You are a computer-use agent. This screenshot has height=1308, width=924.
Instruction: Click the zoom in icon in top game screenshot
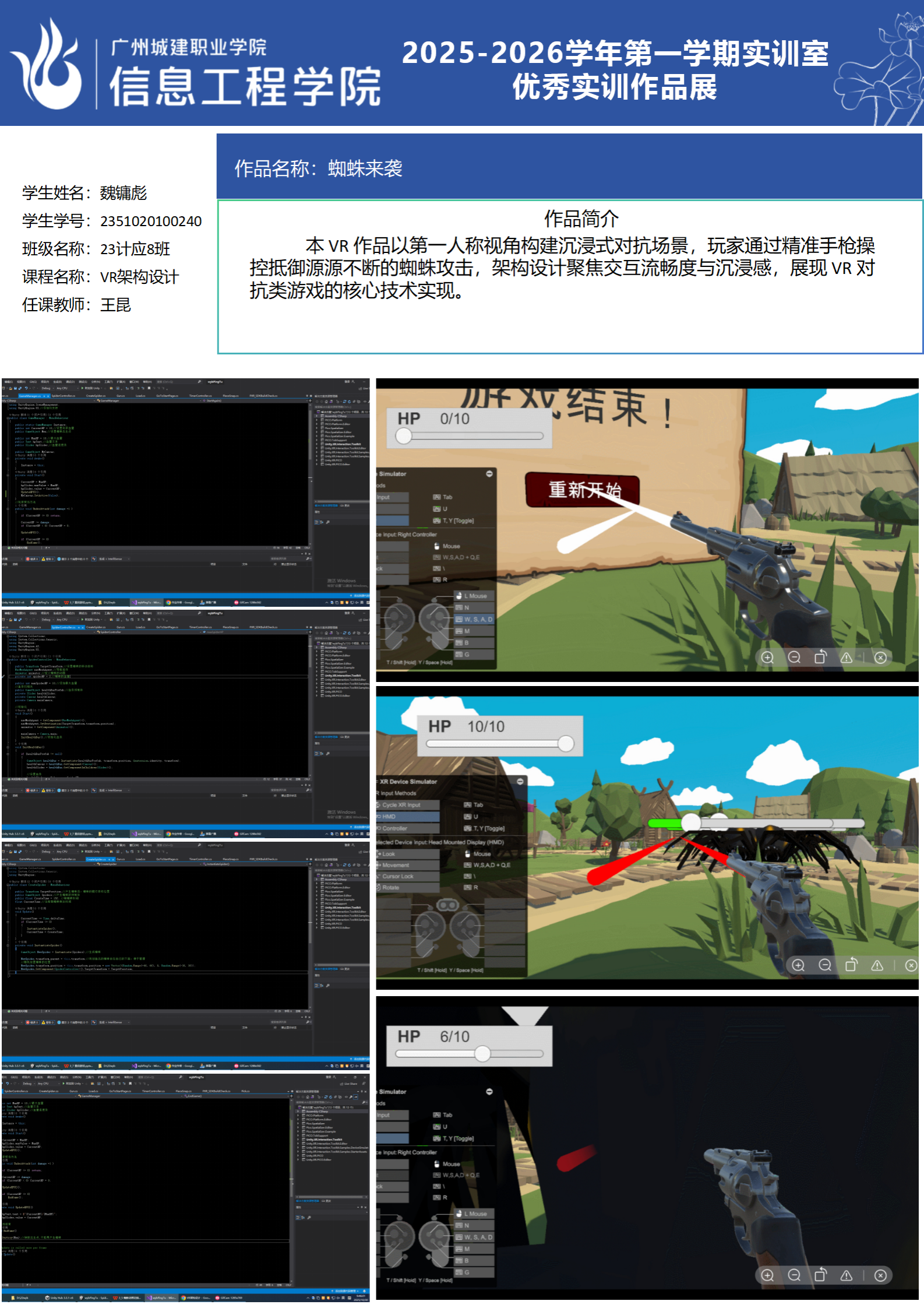[x=767, y=657]
